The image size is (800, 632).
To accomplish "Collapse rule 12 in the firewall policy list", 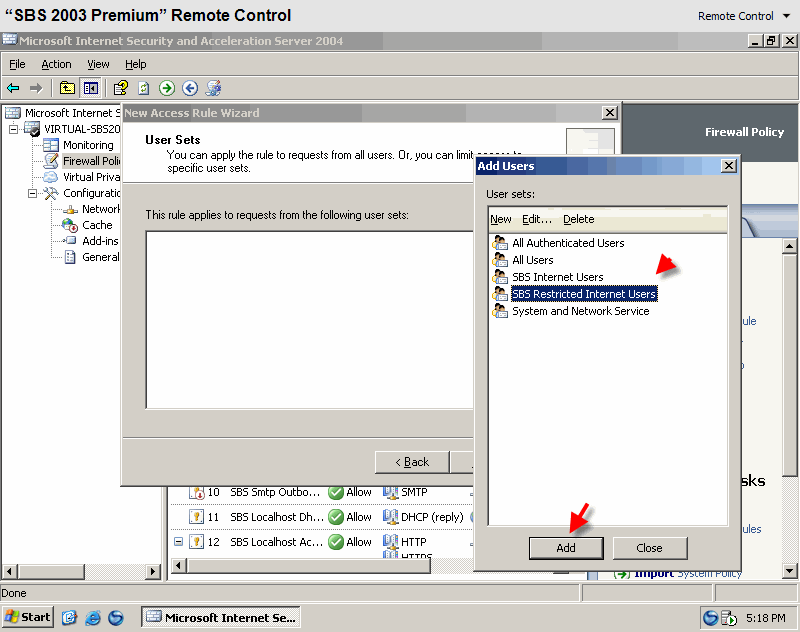I will click(x=178, y=542).
